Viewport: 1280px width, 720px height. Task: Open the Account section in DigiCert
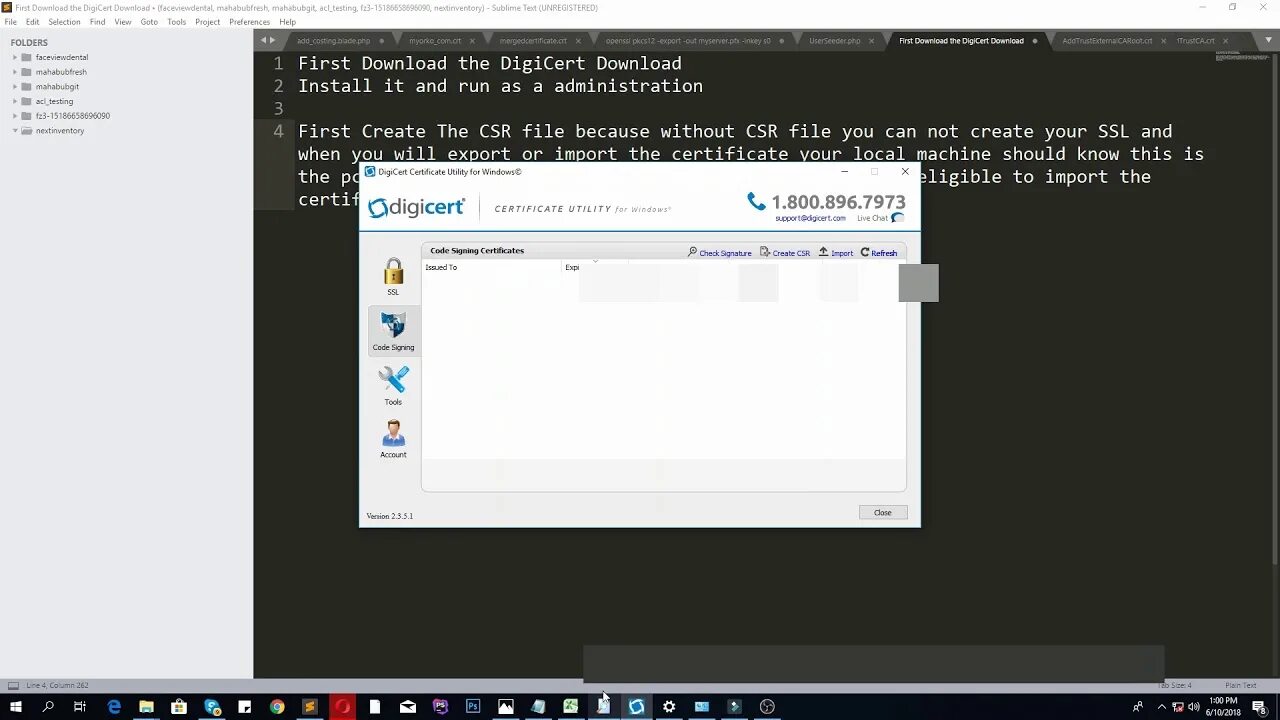tap(393, 439)
